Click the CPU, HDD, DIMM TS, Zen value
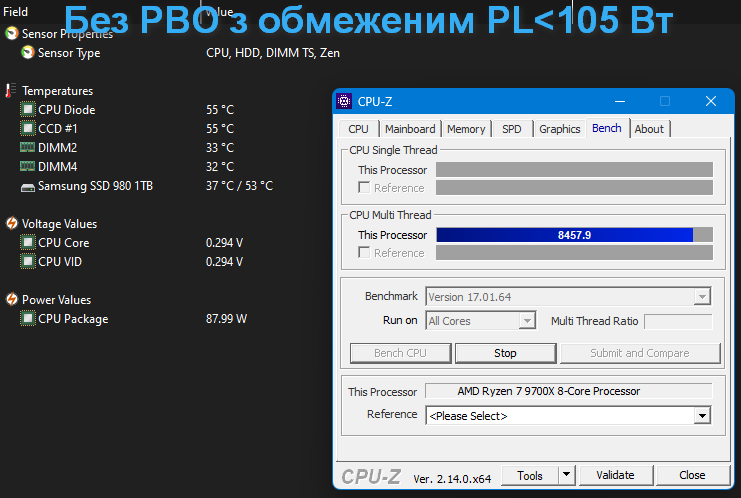This screenshot has width=741, height=498. point(273,53)
